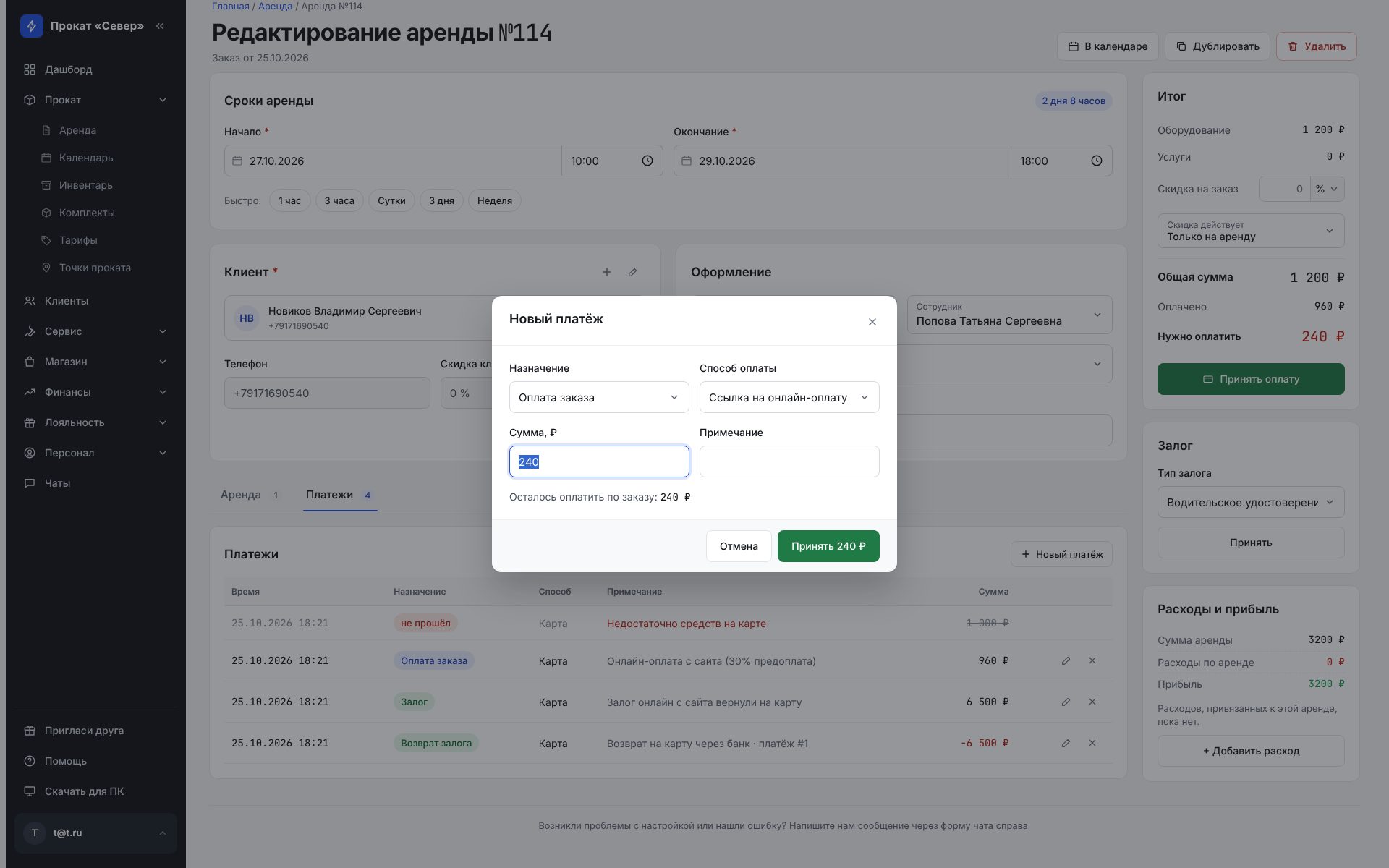
Task: Collapse the Прокат sidebar section
Action: tap(95, 100)
